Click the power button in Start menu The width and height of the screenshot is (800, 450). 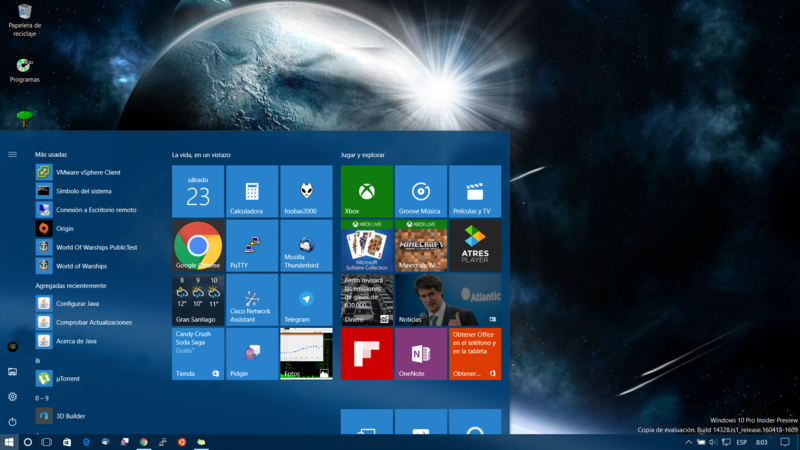coord(12,422)
